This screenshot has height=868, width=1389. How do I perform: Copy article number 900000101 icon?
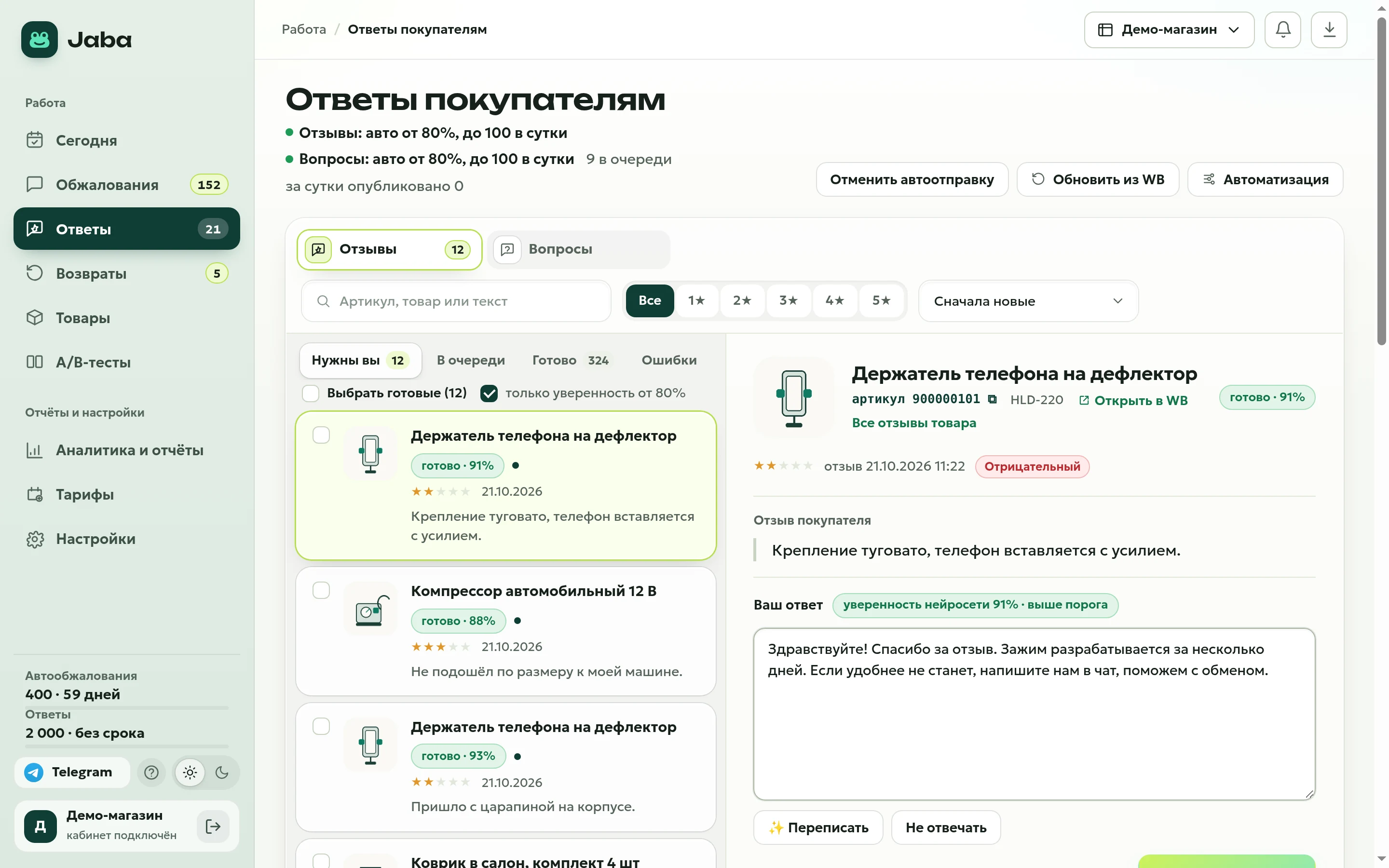(x=993, y=399)
